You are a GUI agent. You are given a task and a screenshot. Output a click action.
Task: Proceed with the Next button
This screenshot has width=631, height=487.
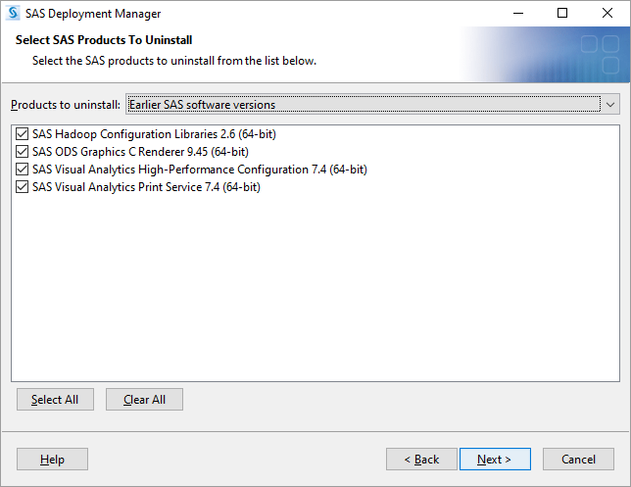coord(494,459)
